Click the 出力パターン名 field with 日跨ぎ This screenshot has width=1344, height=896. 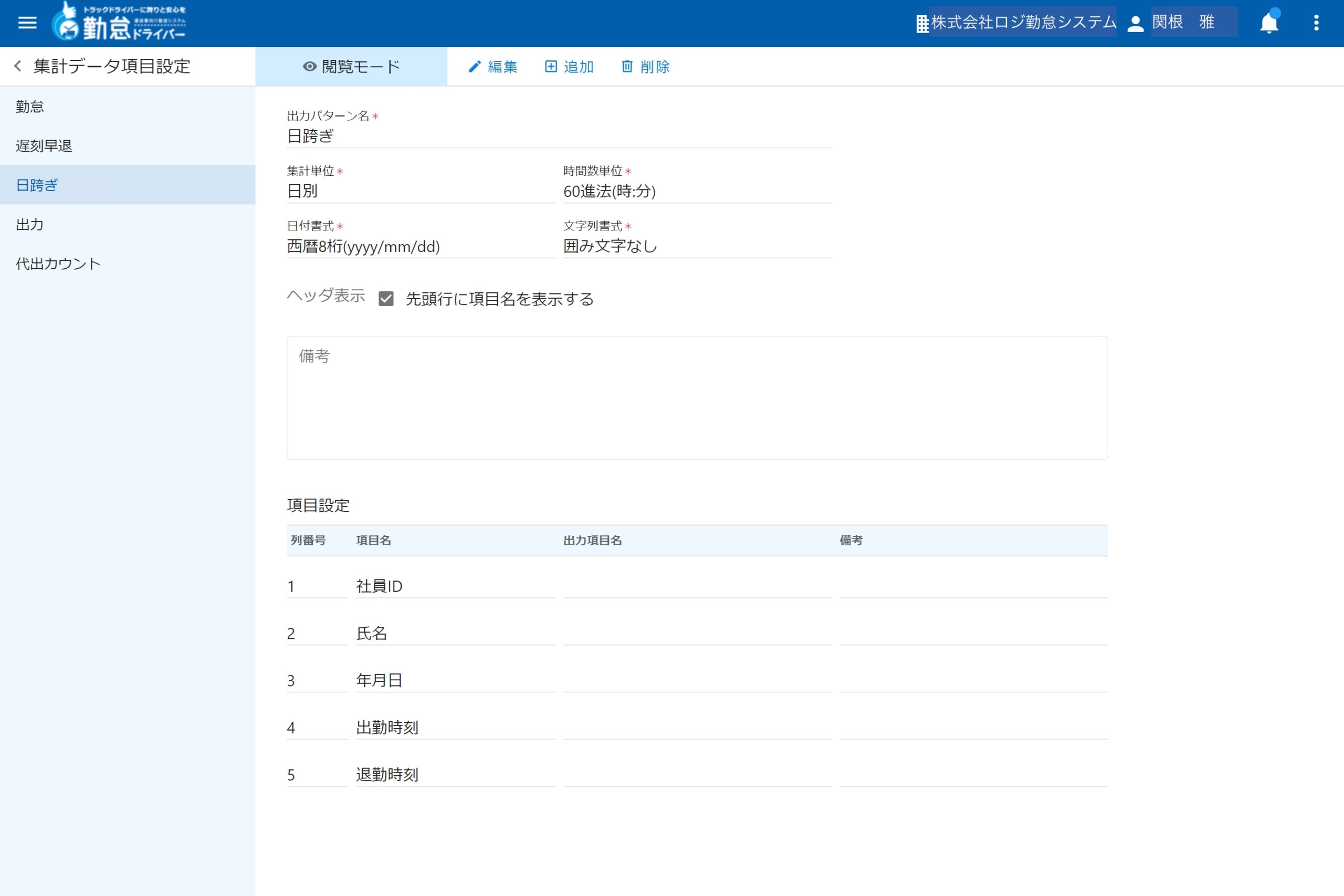coord(559,136)
